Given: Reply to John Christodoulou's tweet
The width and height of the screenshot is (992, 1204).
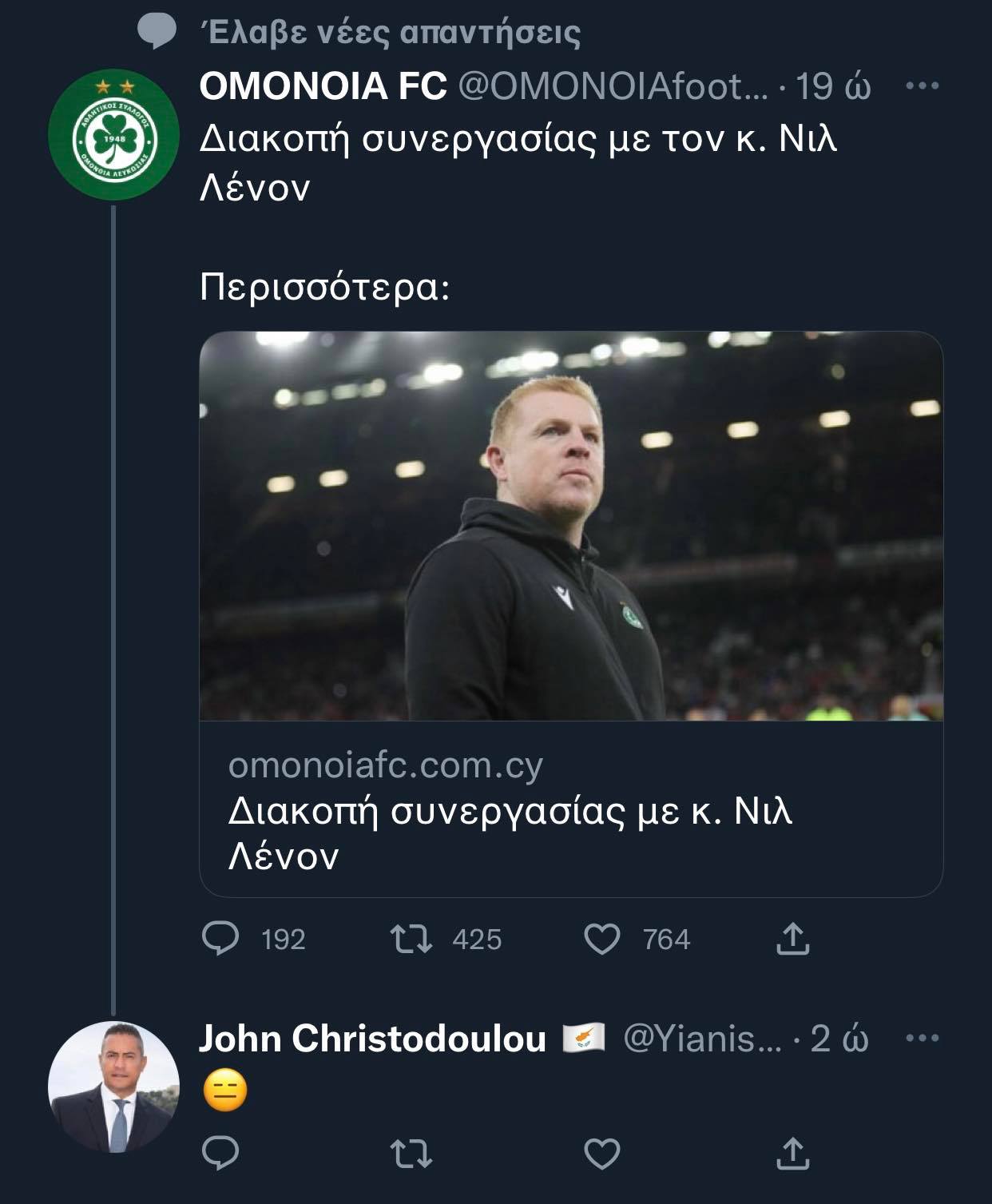Looking at the screenshot, I should coord(221,1153).
